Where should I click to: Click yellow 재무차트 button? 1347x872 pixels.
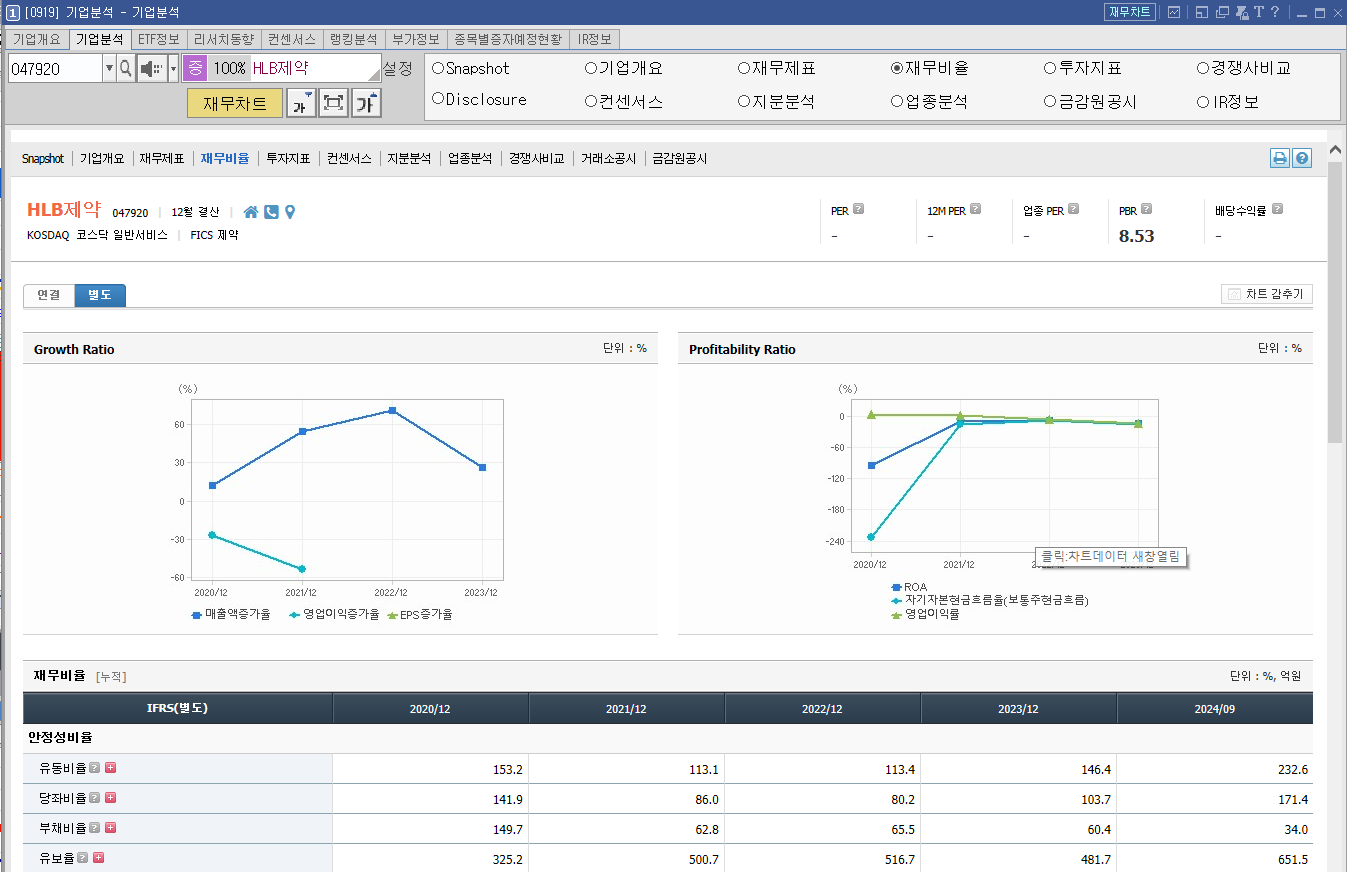235,103
